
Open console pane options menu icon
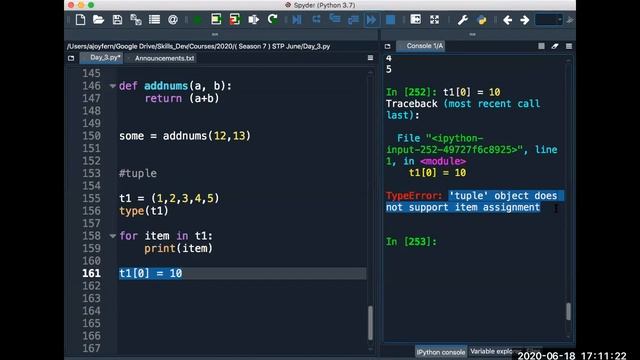(569, 46)
